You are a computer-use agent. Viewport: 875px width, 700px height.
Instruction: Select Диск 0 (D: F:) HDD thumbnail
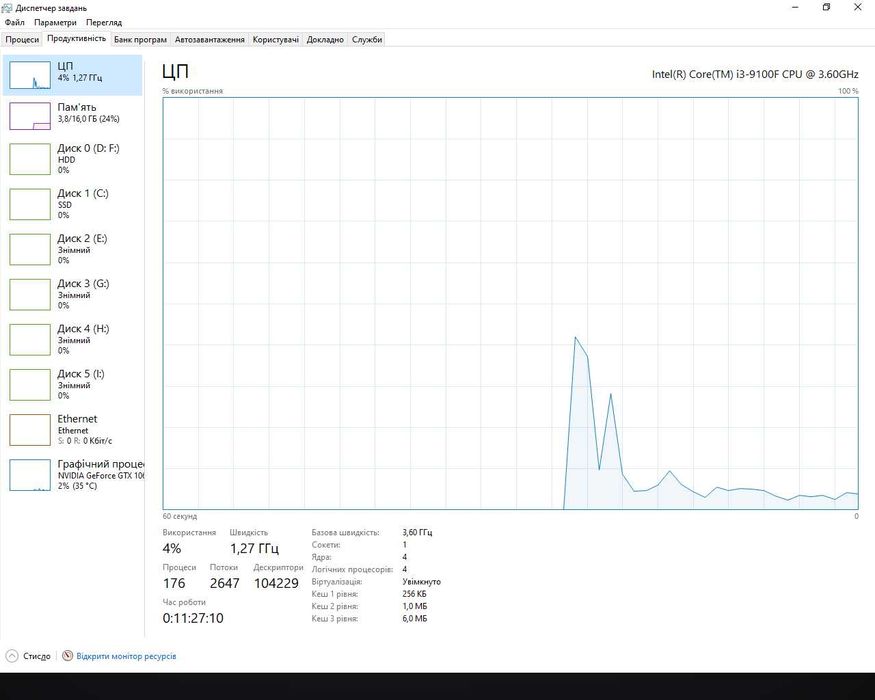[x=30, y=159]
